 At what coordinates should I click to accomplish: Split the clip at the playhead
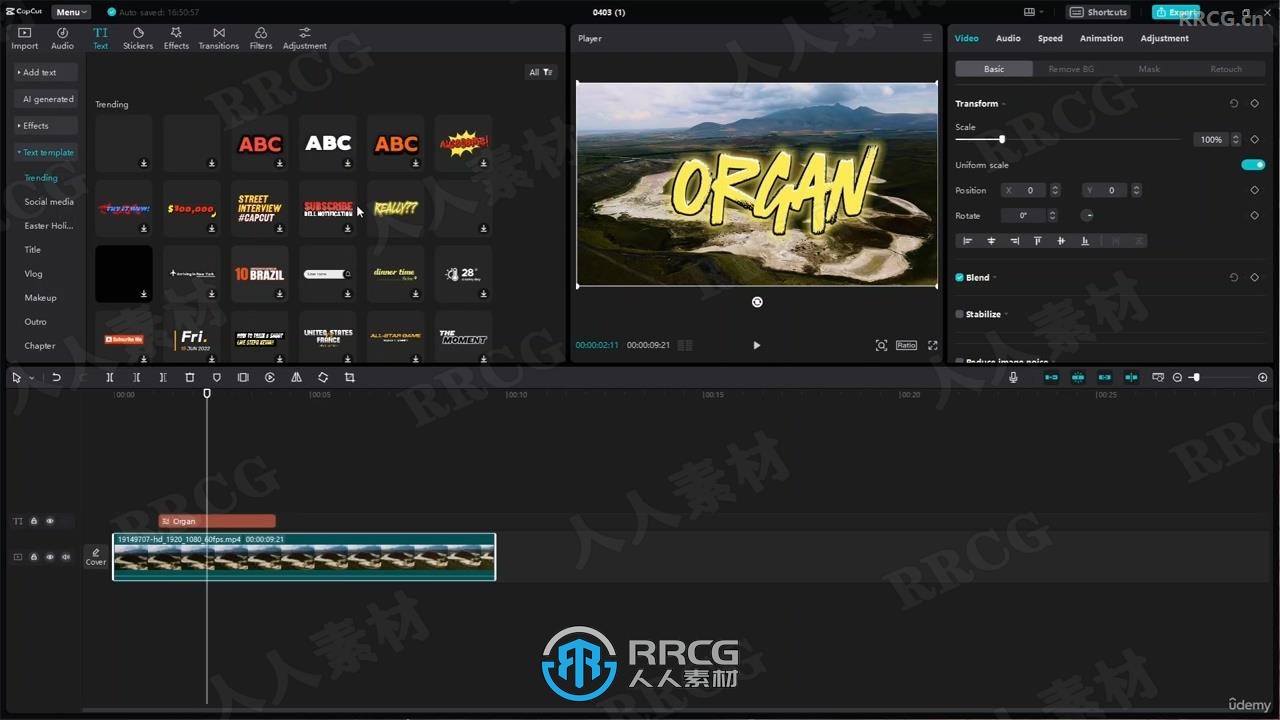click(110, 377)
